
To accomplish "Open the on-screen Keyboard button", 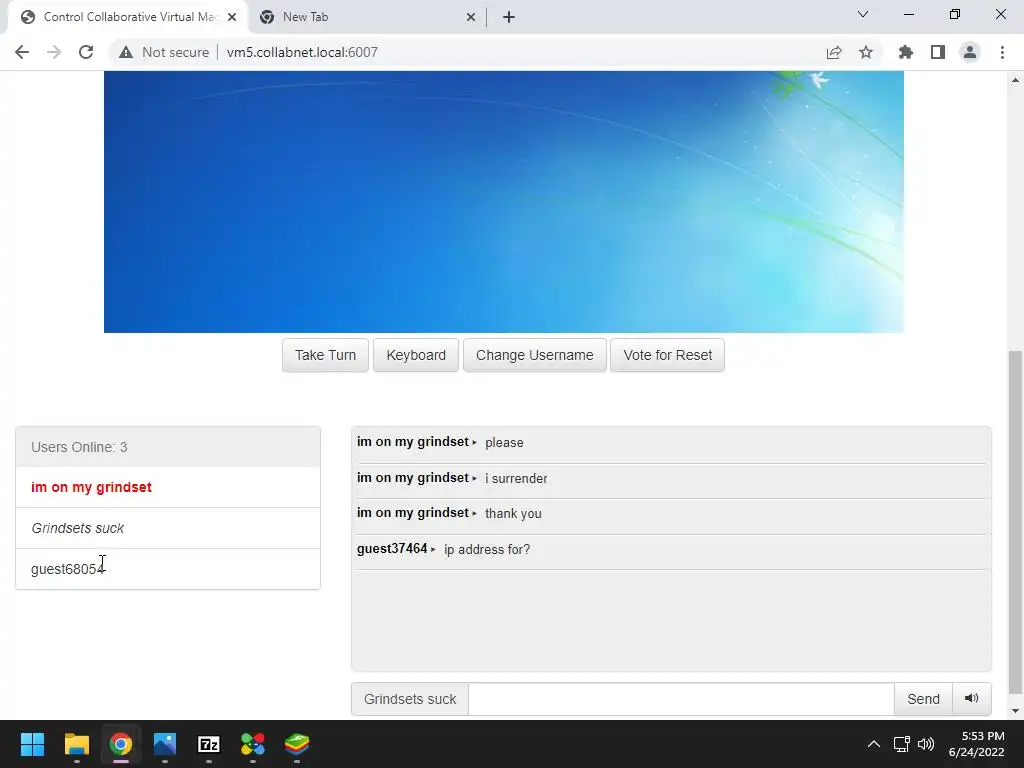I will [416, 355].
